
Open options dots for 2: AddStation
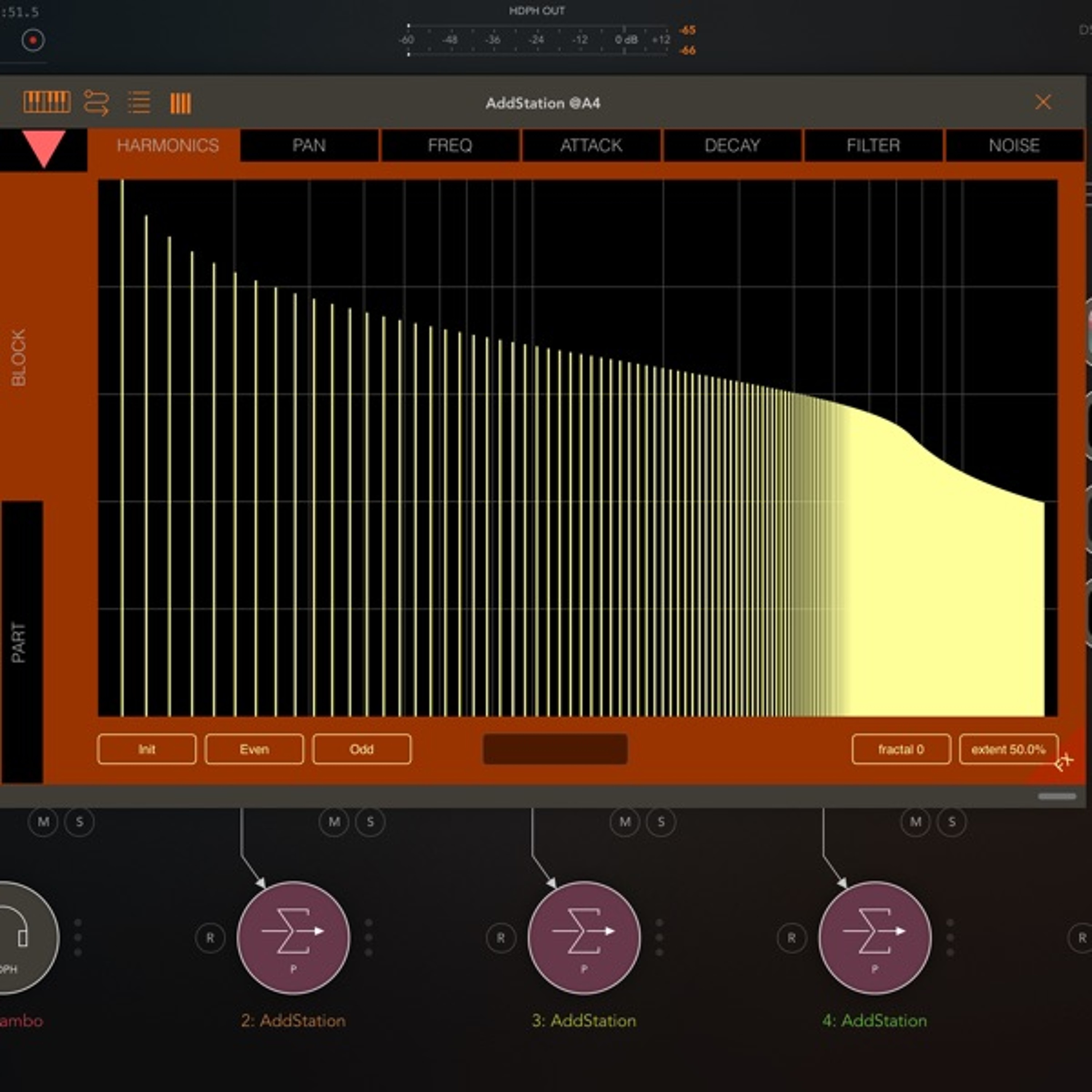point(368,938)
